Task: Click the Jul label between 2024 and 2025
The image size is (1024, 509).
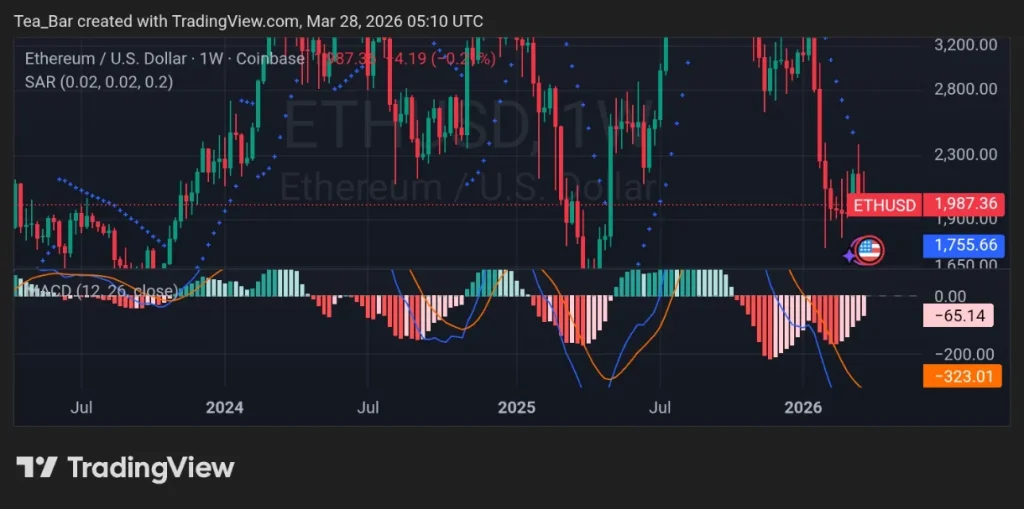Action: point(368,408)
